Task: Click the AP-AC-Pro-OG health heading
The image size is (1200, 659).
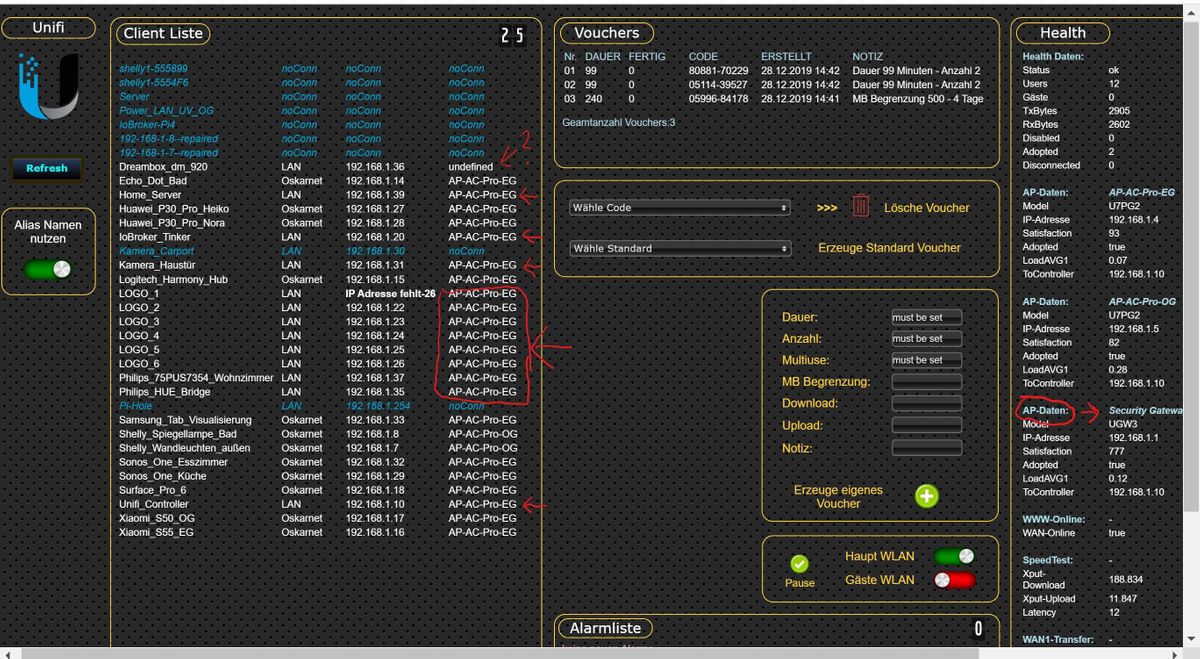Action: (x=1142, y=301)
